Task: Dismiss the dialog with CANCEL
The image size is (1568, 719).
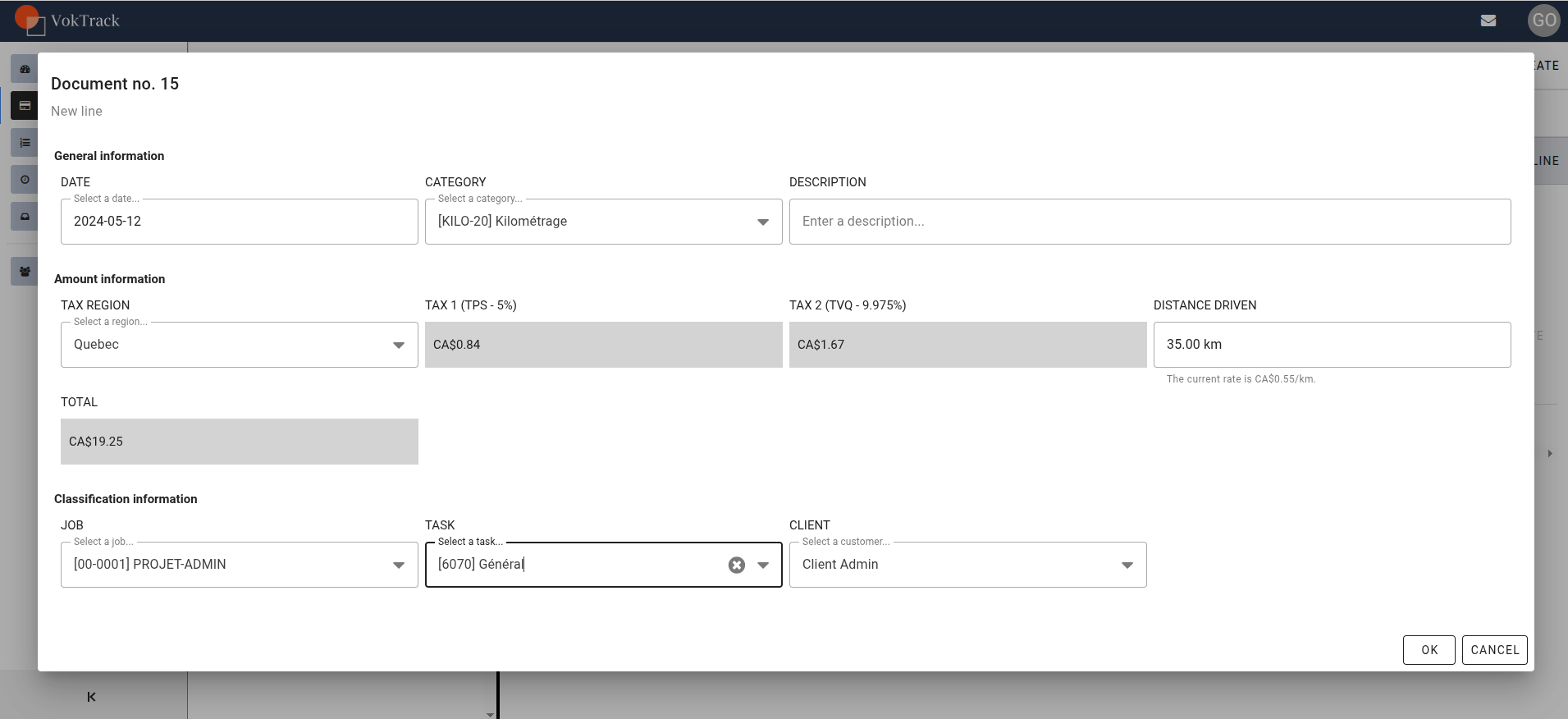Action: point(1495,650)
